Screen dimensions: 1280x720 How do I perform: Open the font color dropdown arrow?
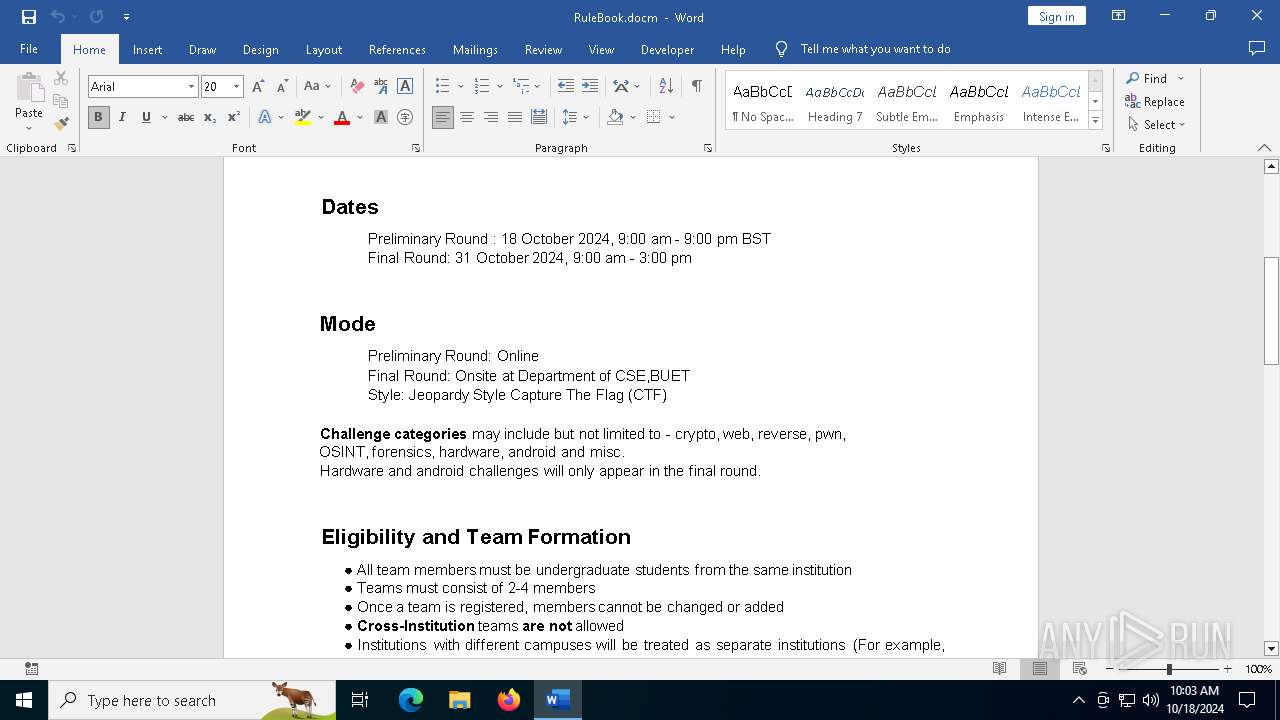point(359,117)
